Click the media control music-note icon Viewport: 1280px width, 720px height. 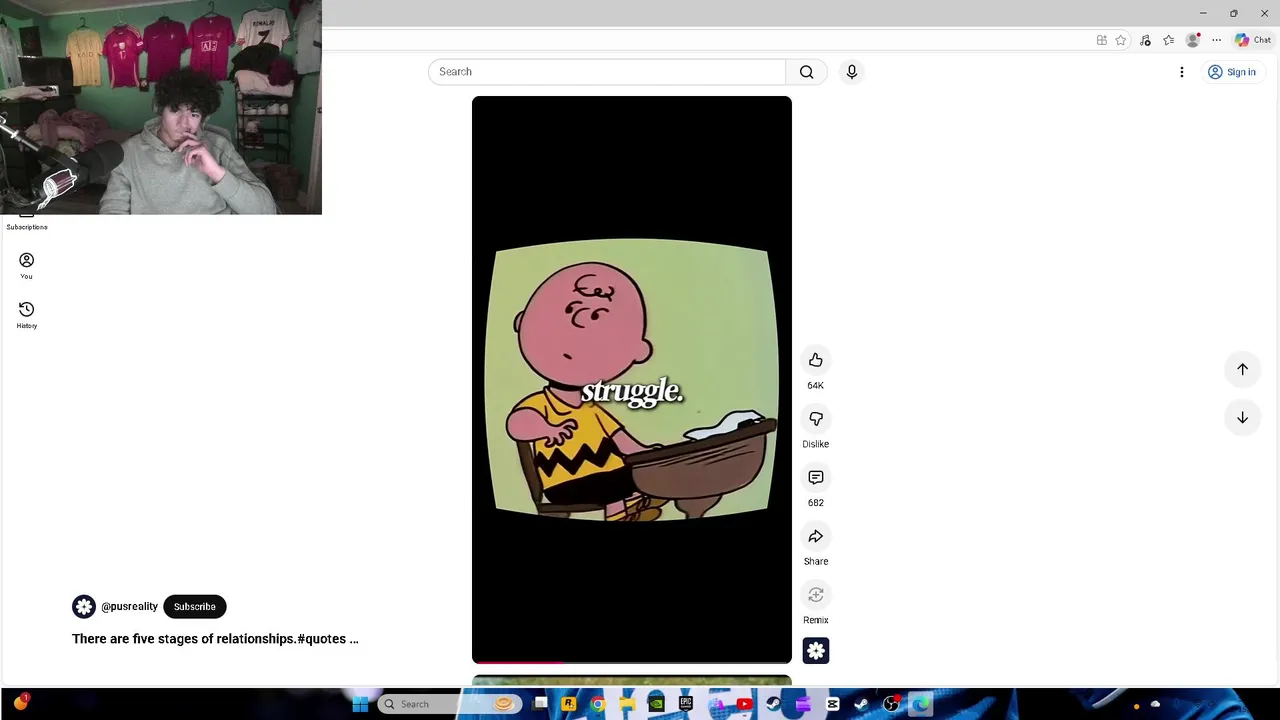(1145, 40)
